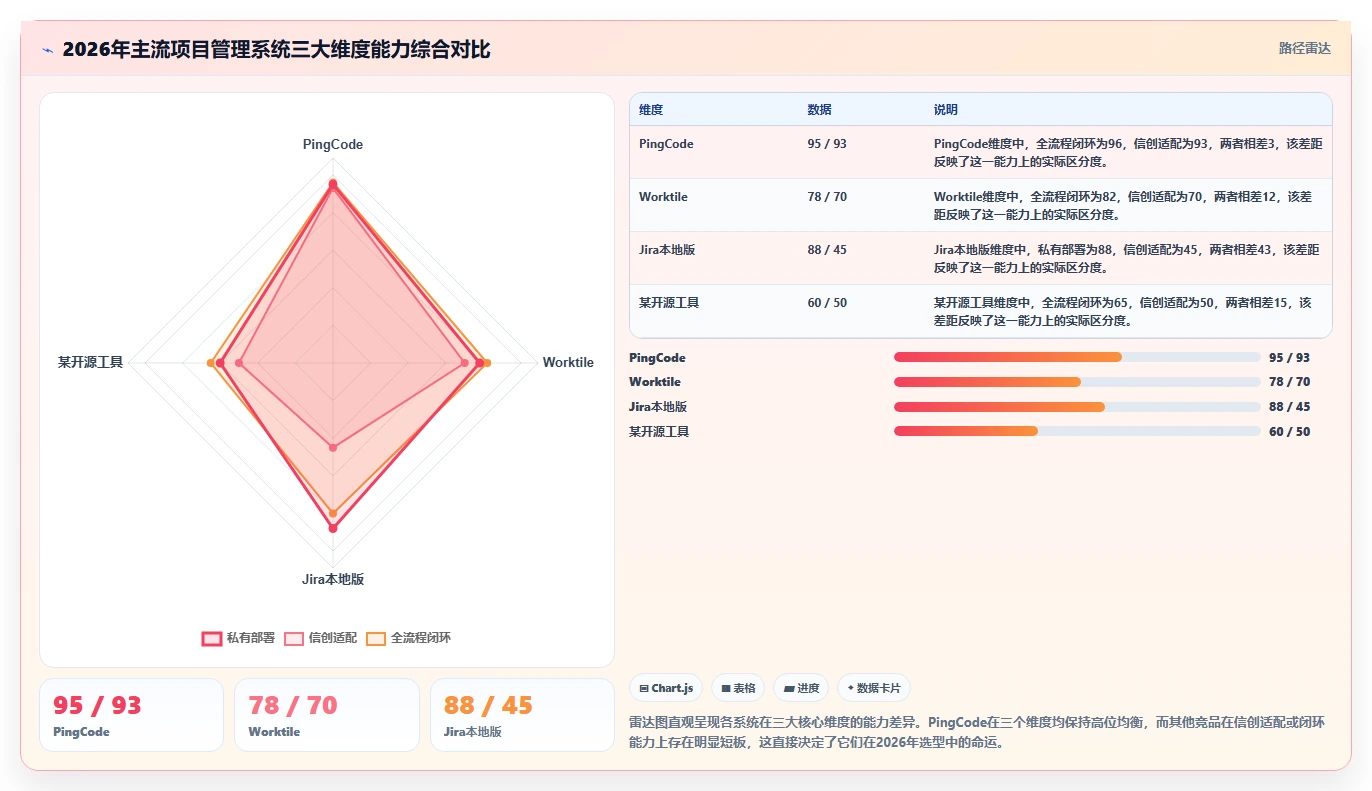Click the PingCode progress bar

tap(1077, 357)
